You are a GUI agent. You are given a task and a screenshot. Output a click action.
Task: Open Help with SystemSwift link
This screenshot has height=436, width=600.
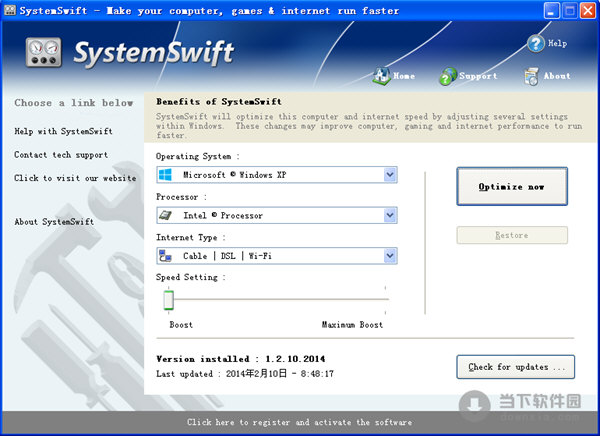click(x=64, y=131)
